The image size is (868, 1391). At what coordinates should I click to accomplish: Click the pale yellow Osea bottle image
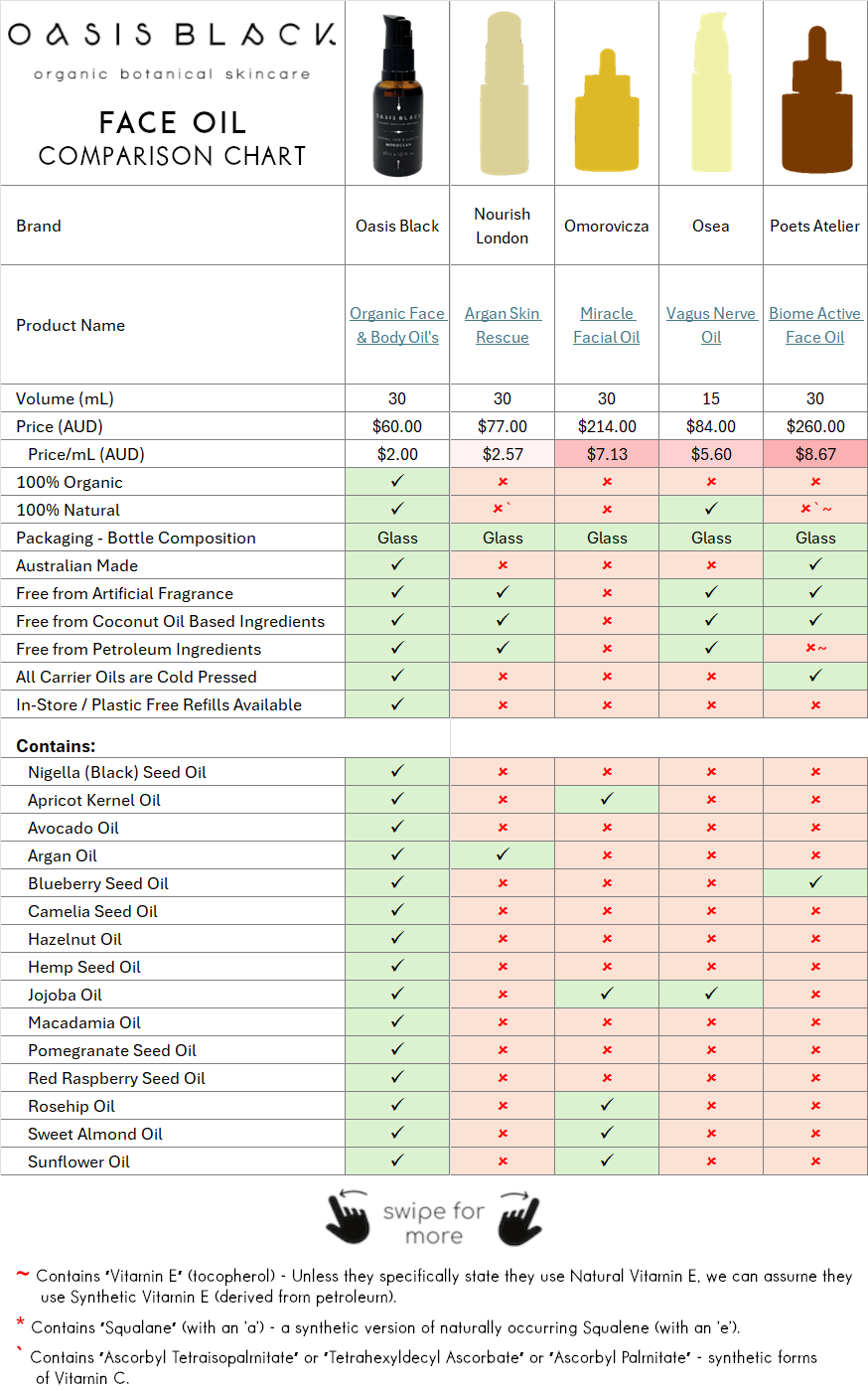711,92
